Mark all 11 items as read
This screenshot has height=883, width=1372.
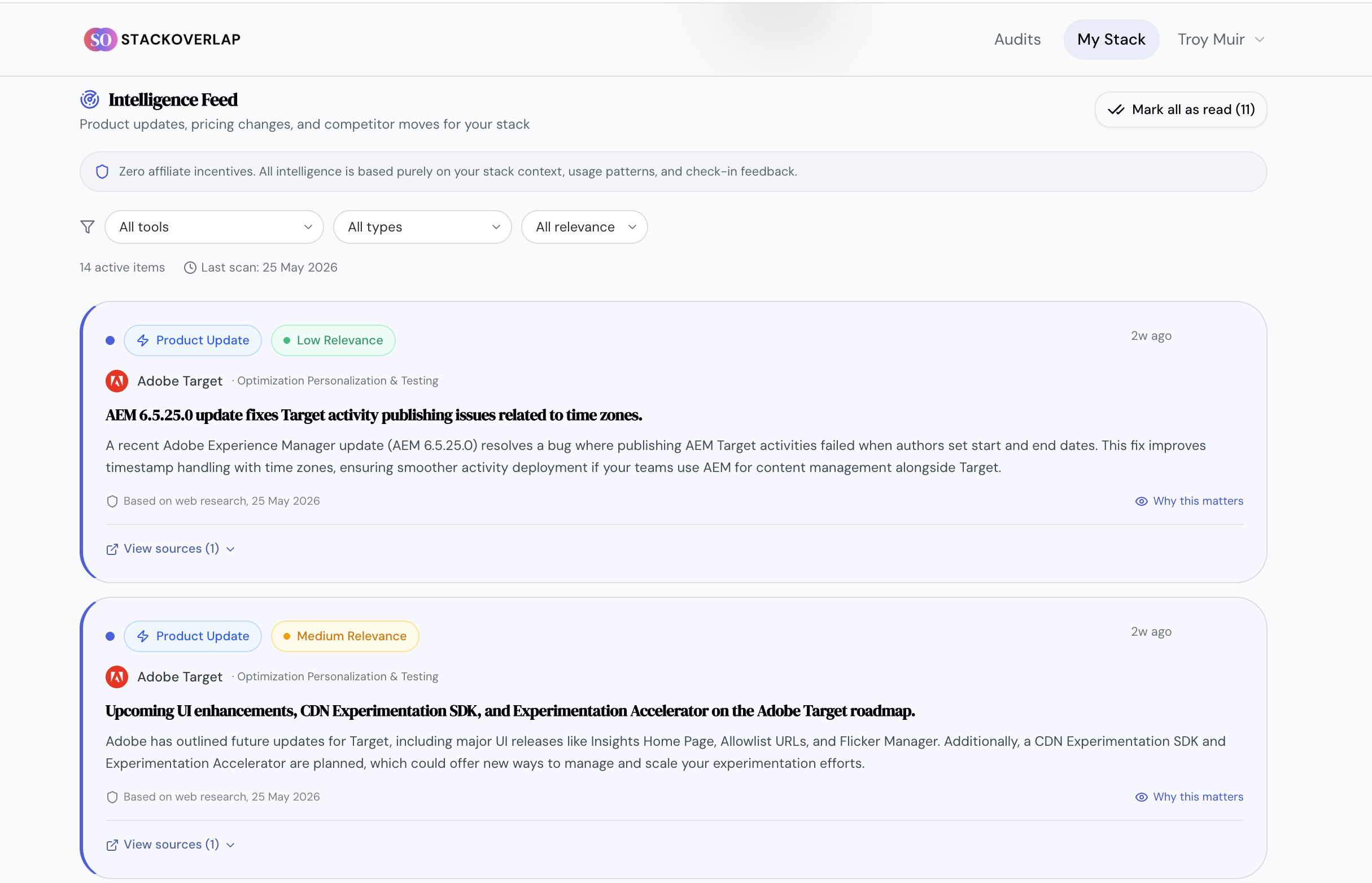tap(1181, 110)
